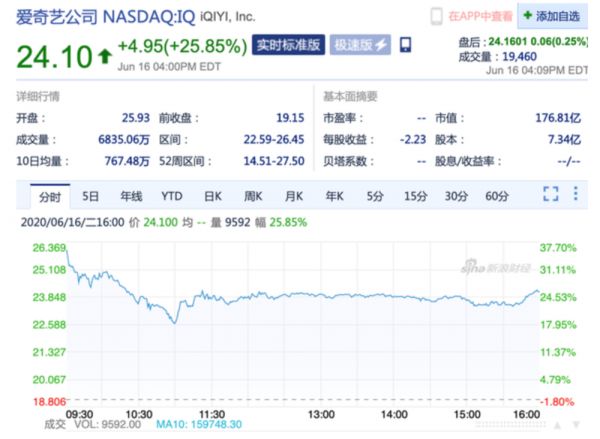Image resolution: width=600 pixels, height=439 pixels.
Task: Open the chart more-options dots
Action: coord(578,193)
